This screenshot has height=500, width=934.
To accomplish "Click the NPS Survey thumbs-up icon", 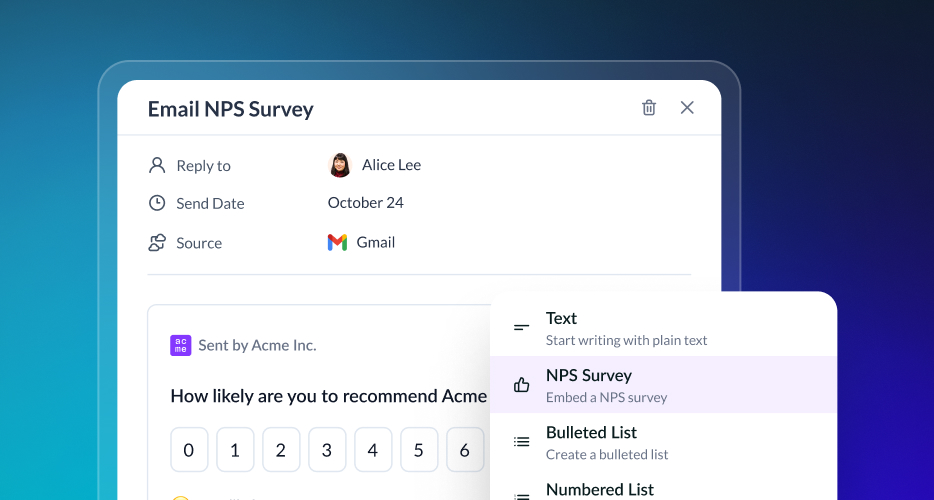I will pyautogui.click(x=521, y=385).
